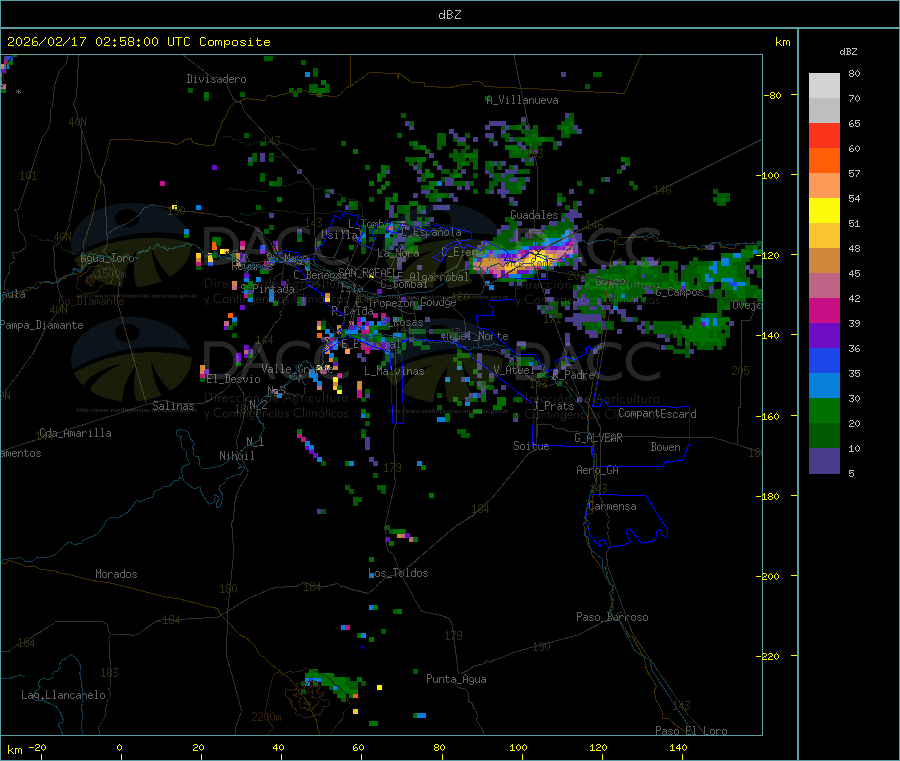Viewport: 900px width, 761px height.
Task: Click the dBZ title at top
Action: (449, 15)
